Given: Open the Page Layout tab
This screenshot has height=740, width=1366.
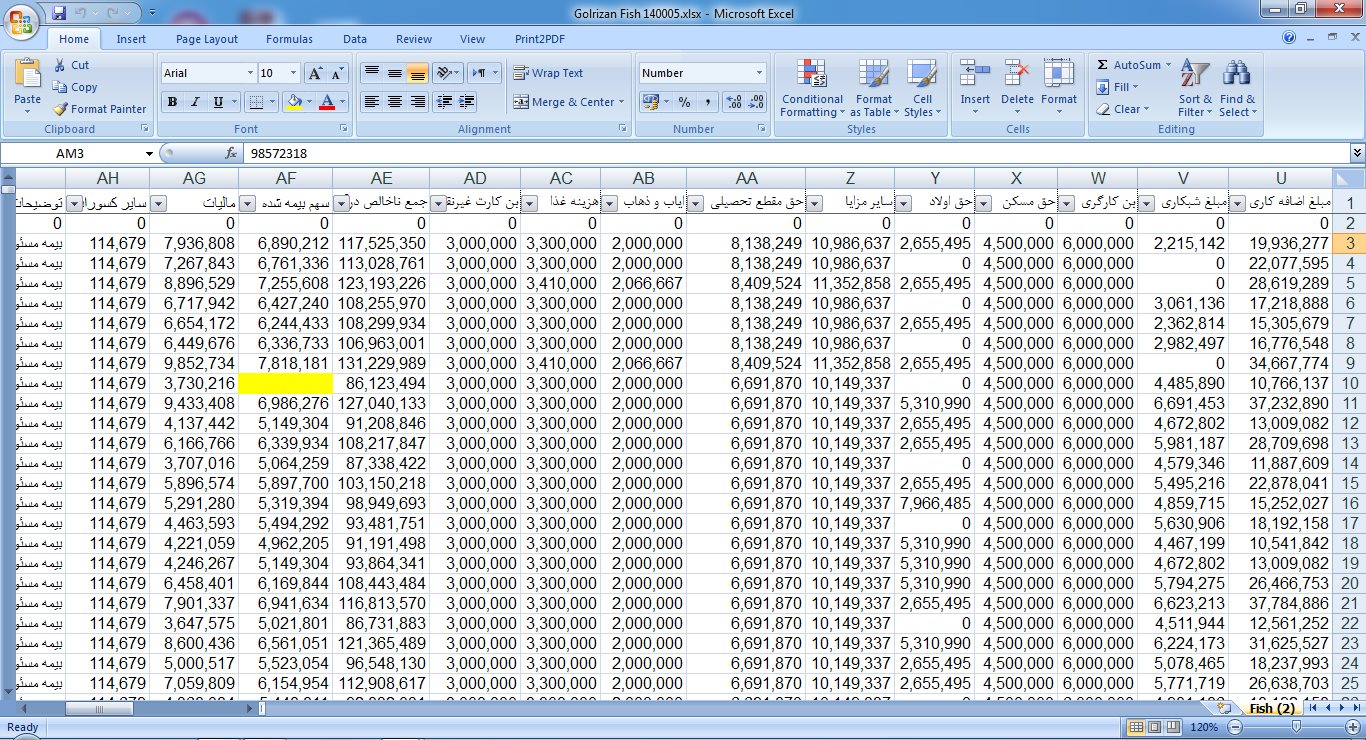Looking at the screenshot, I should [x=207, y=39].
